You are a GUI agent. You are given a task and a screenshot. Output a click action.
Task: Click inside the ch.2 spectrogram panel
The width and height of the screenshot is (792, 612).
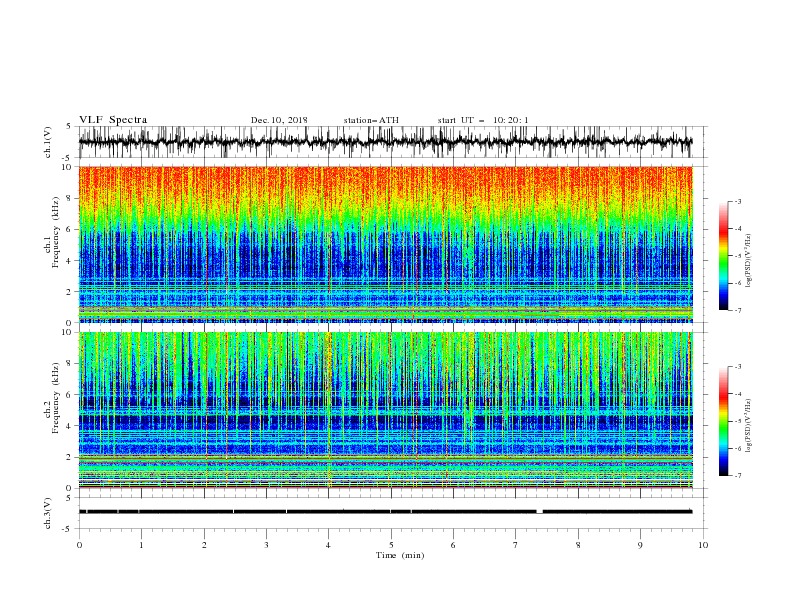tap(385, 410)
